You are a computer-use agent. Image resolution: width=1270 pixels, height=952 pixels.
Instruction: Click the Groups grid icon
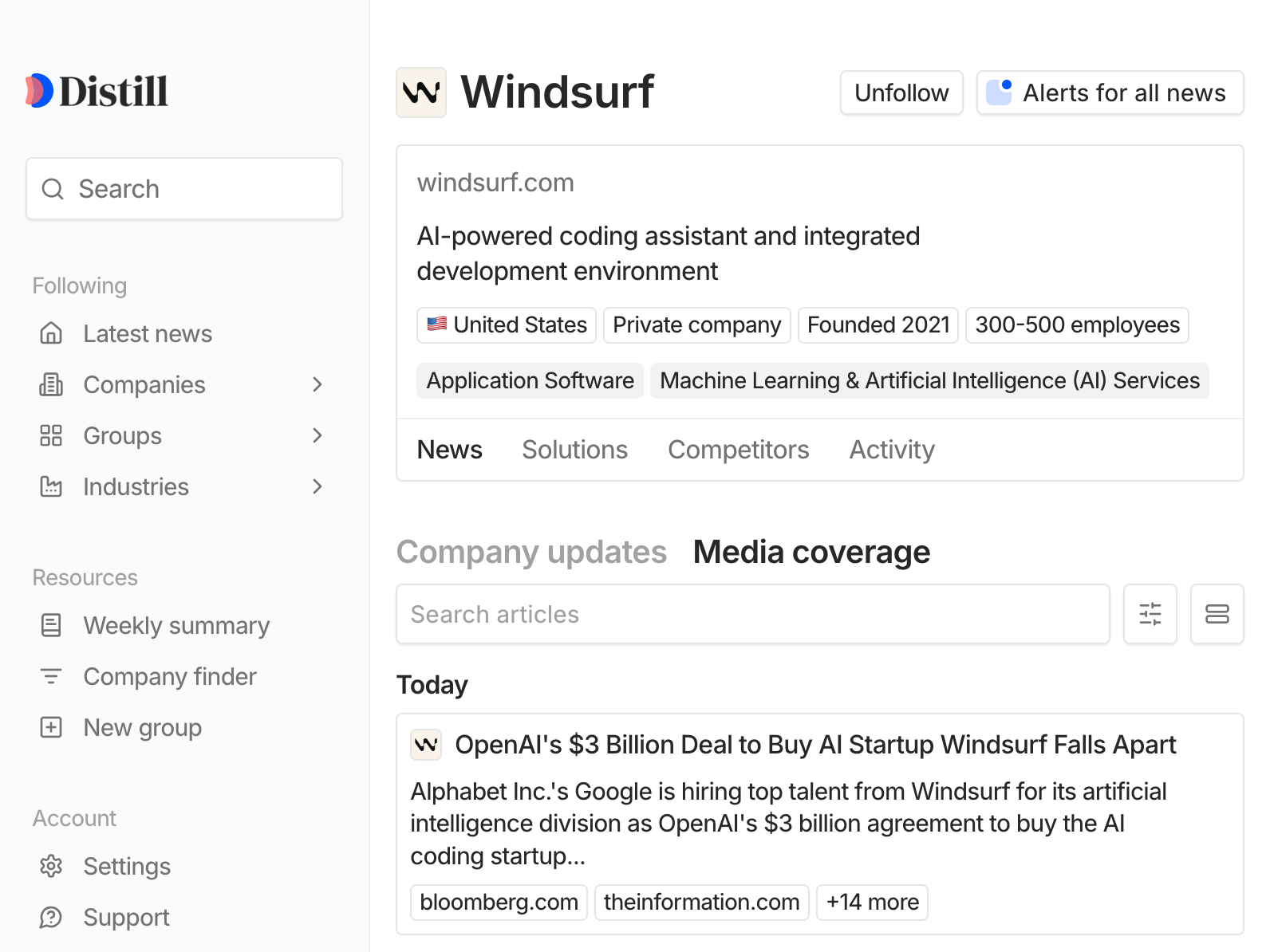click(51, 435)
